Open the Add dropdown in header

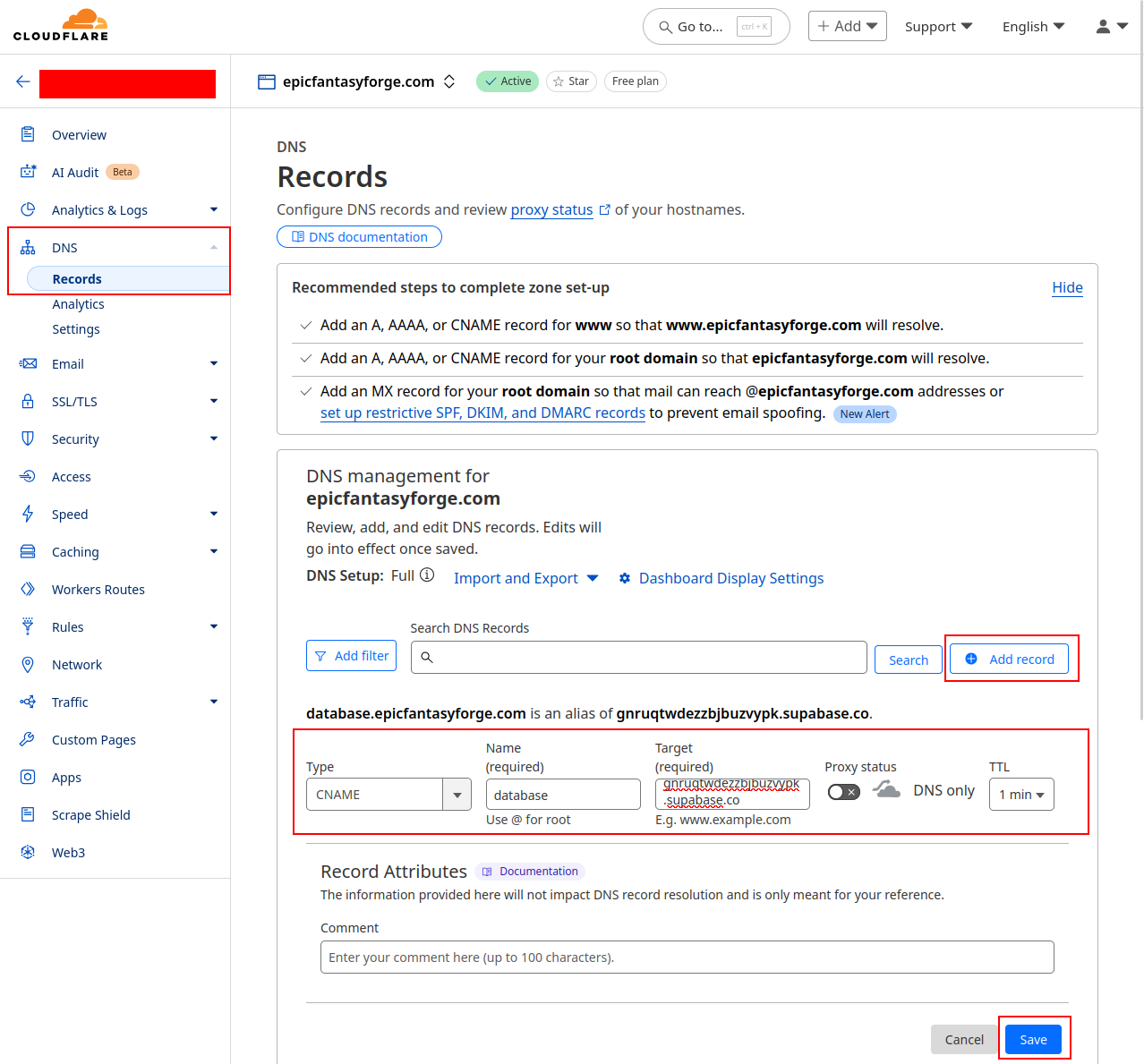pyautogui.click(x=848, y=26)
